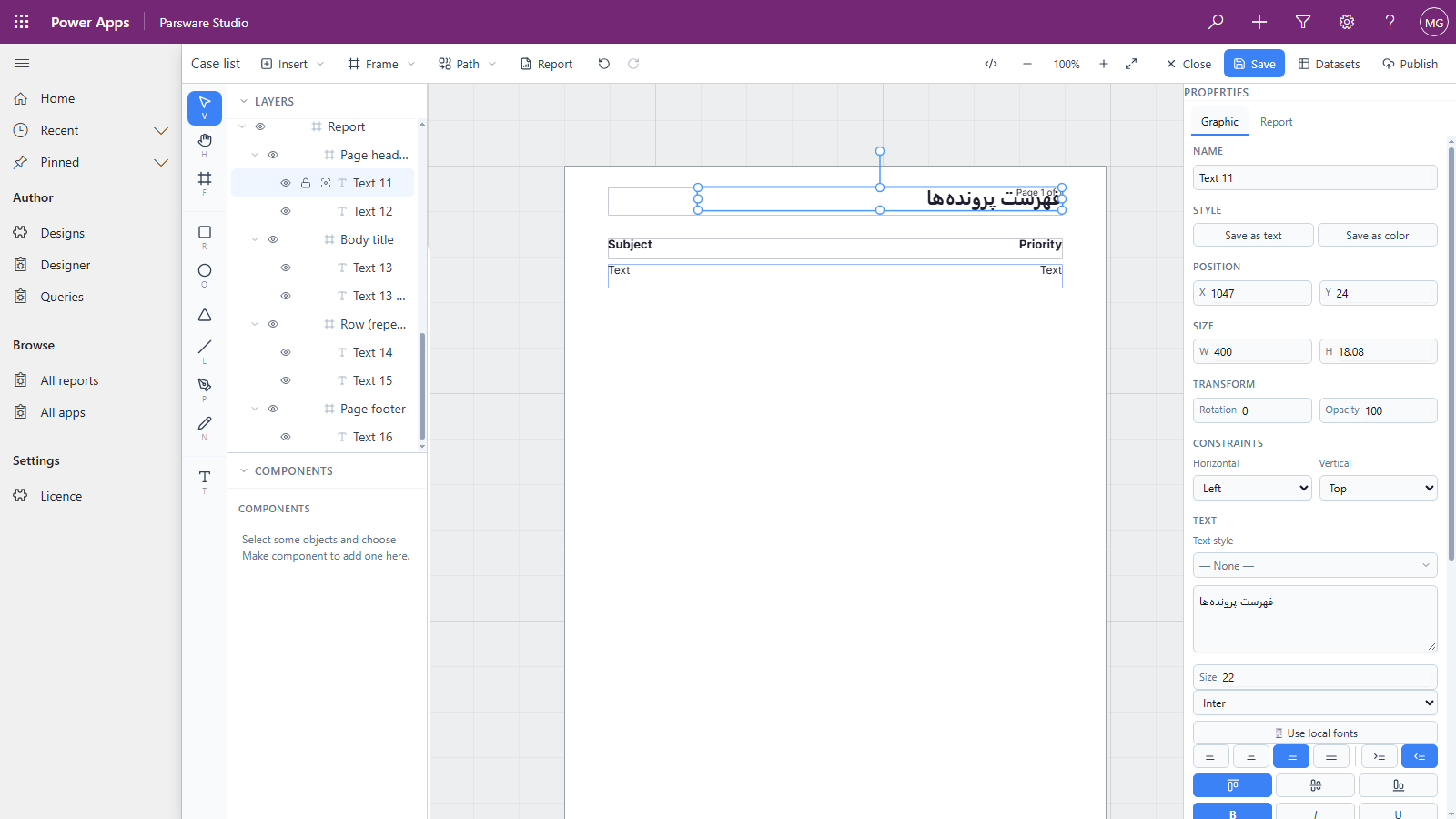
Task: Click the Opacity value field
Action: click(1378, 410)
